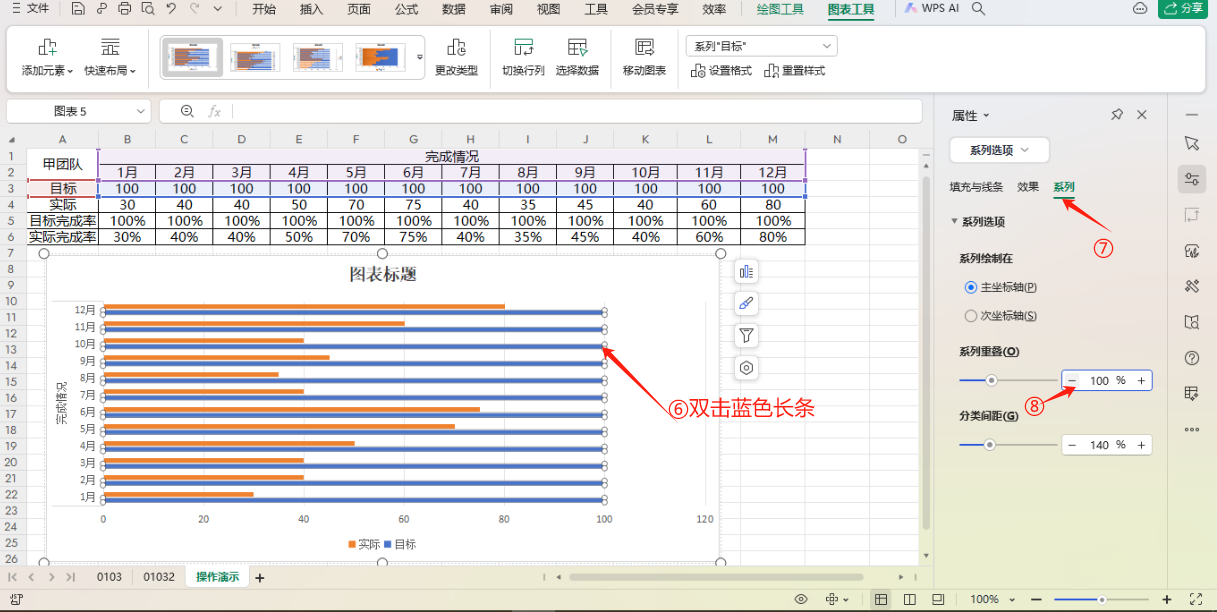Switch to sheet tab 0103
Image resolution: width=1217 pixels, height=612 pixels.
109,577
